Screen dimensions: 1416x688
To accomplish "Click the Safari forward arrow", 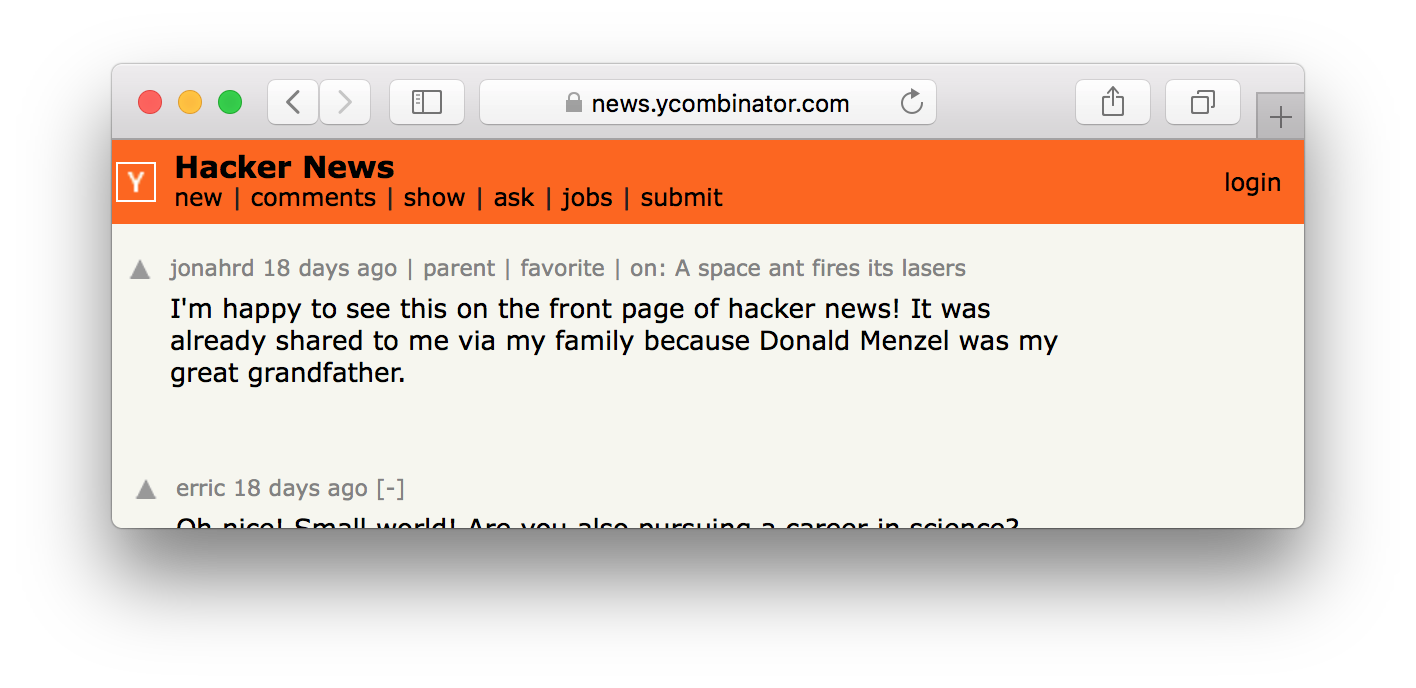I will [x=345, y=102].
